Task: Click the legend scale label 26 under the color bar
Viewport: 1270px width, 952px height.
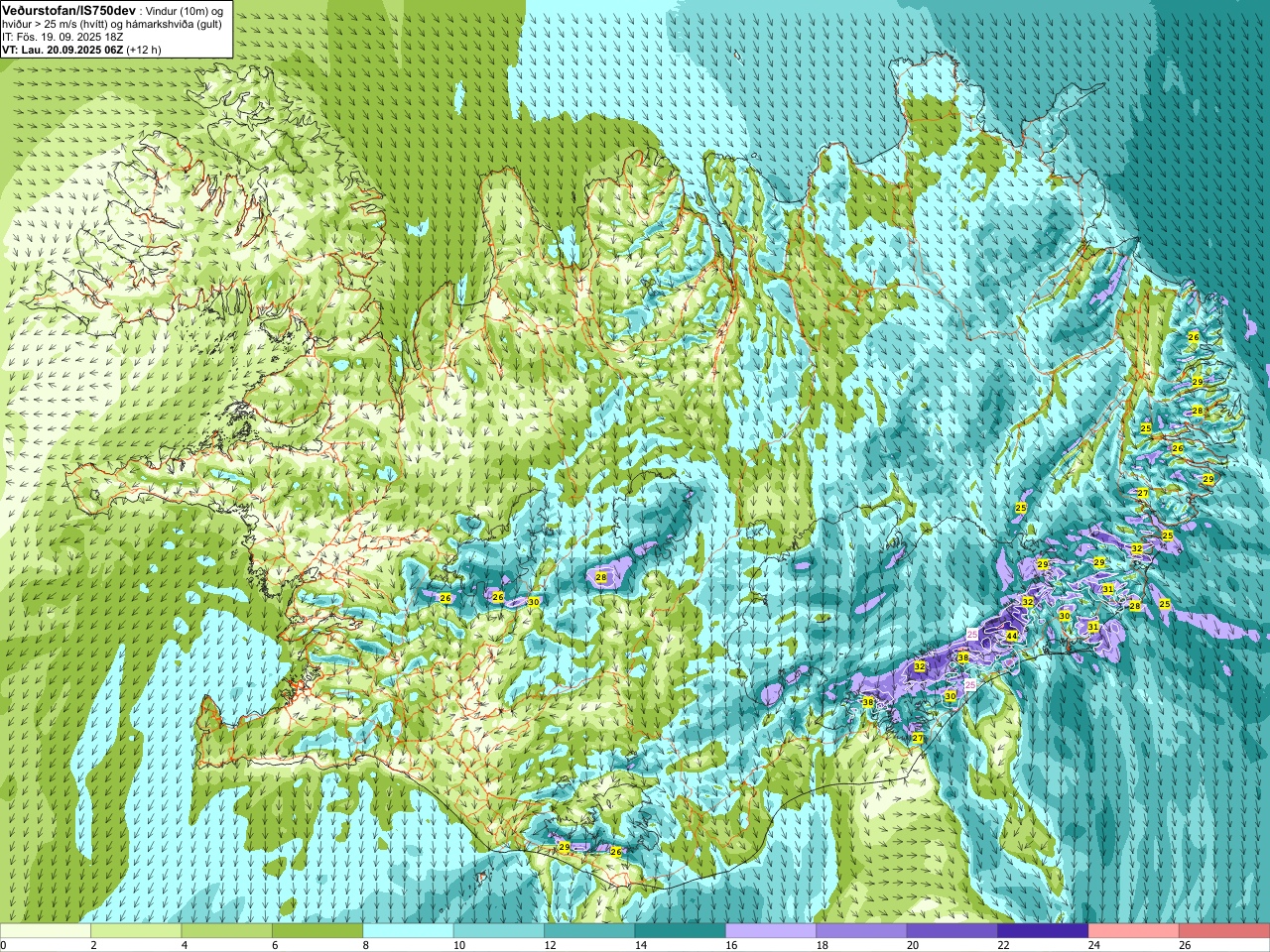Action: tap(1185, 946)
